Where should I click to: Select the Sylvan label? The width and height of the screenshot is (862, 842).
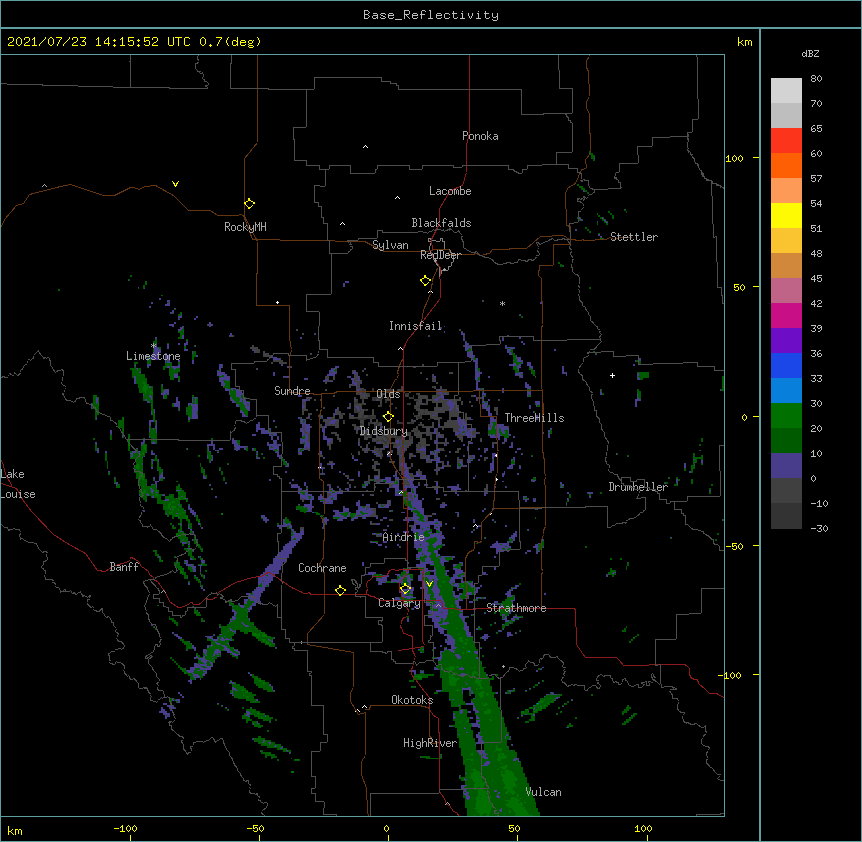coord(390,245)
